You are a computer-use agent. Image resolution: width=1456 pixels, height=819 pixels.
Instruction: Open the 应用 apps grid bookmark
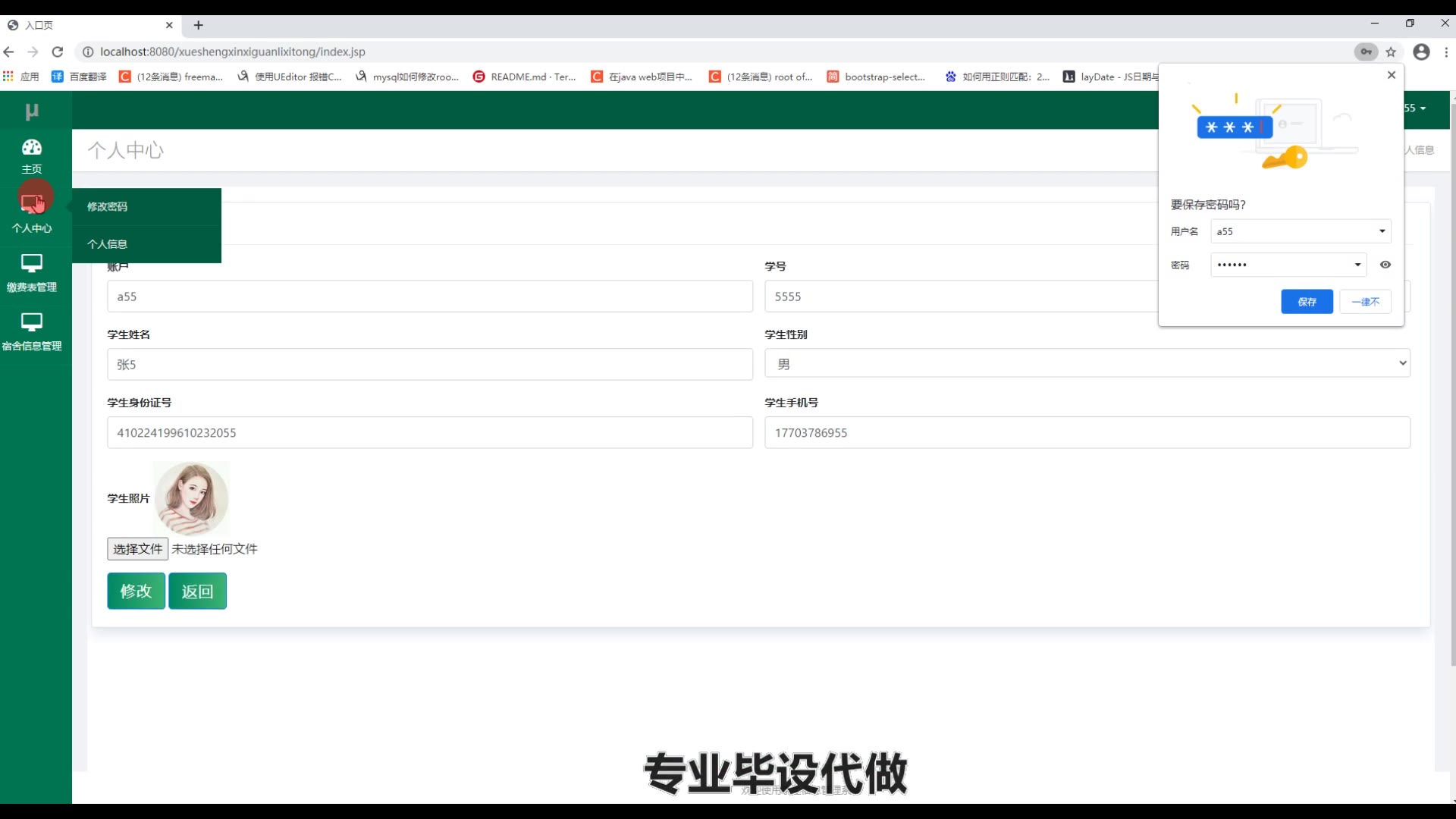[x=21, y=77]
